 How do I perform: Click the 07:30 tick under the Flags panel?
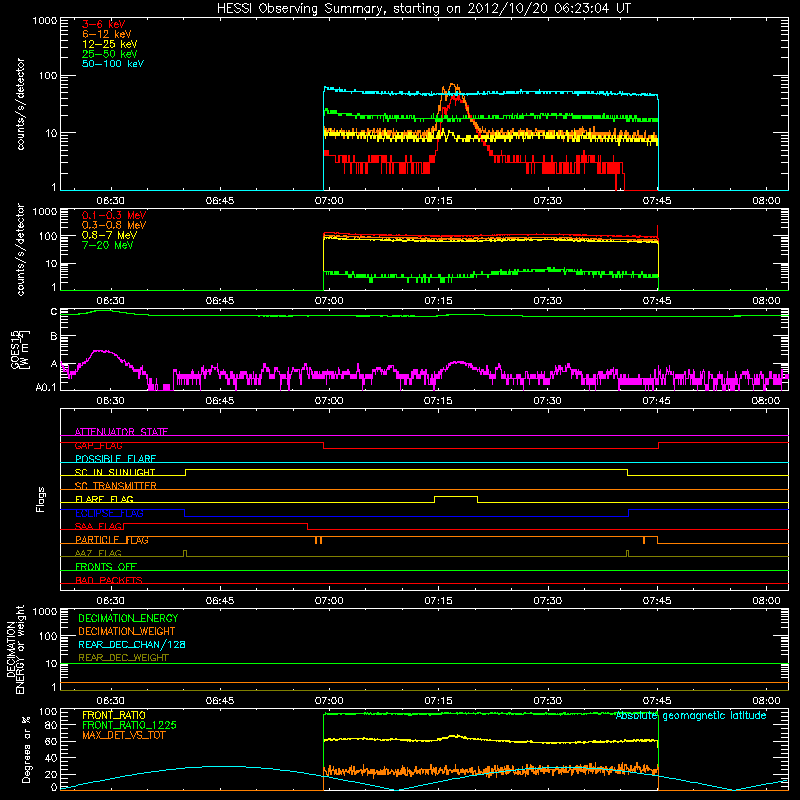click(x=547, y=601)
